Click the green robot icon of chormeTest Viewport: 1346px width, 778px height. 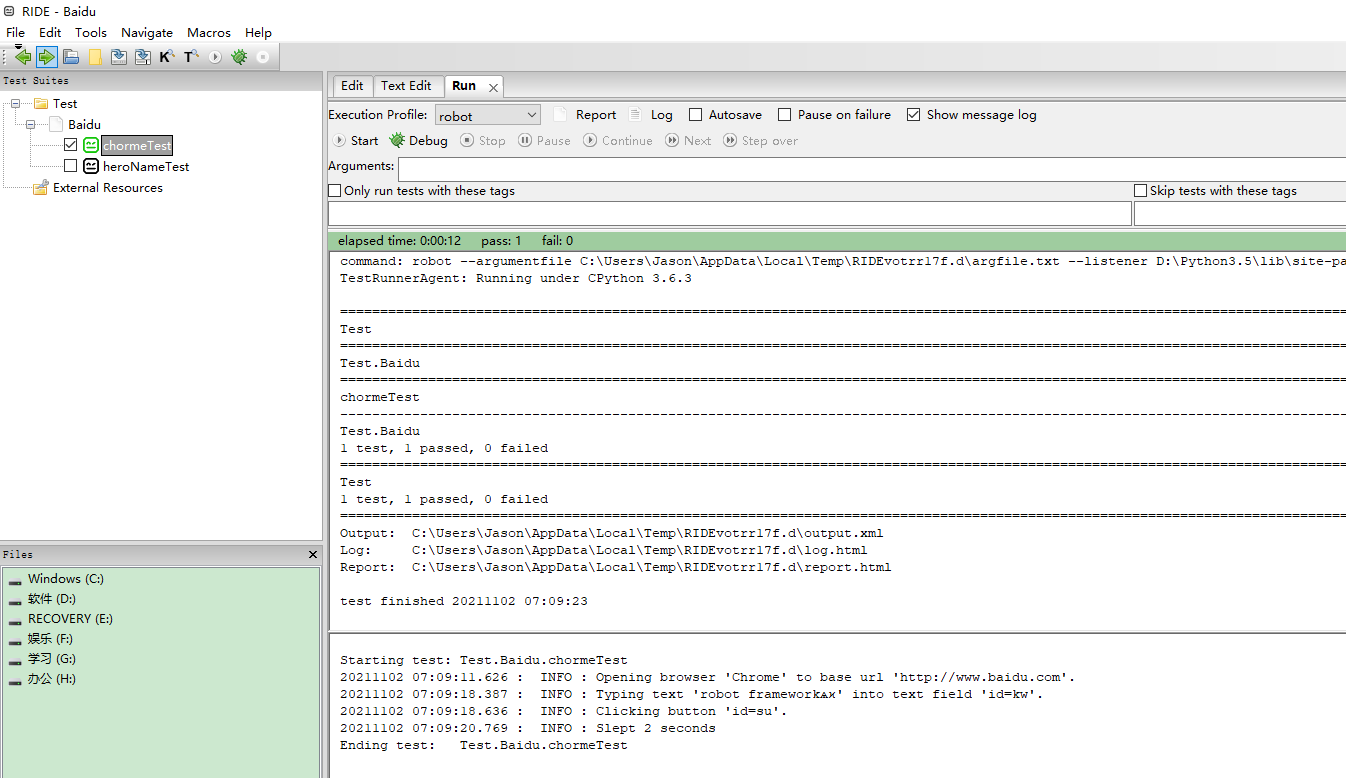(91, 145)
